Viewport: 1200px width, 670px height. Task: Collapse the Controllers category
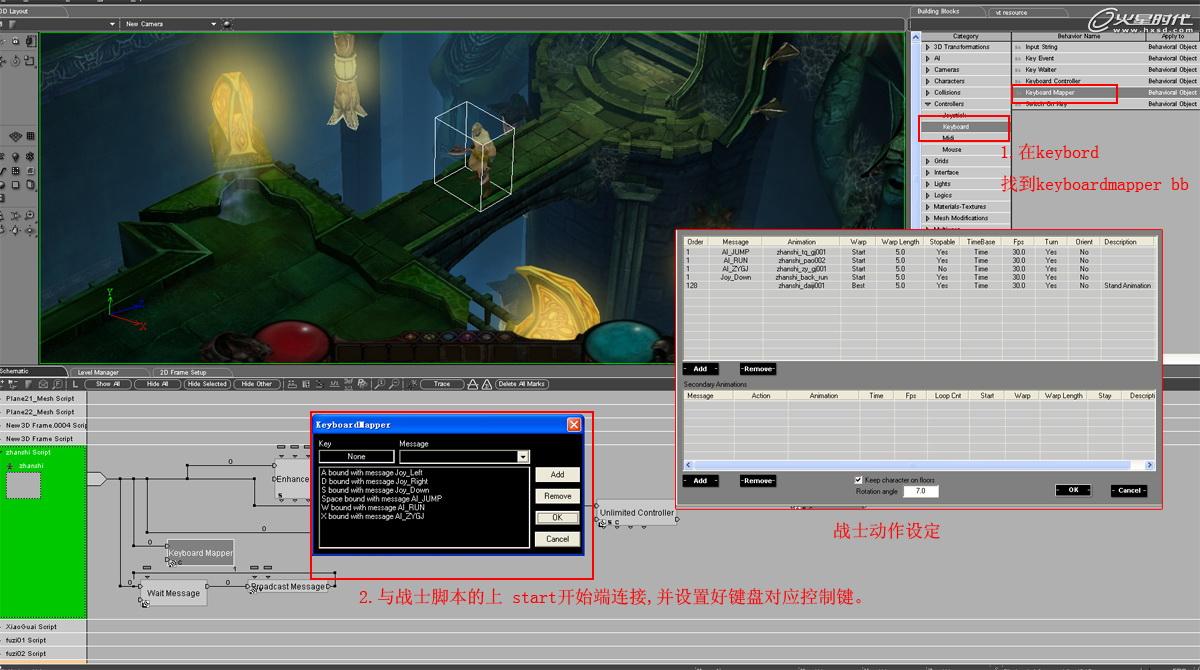point(928,104)
